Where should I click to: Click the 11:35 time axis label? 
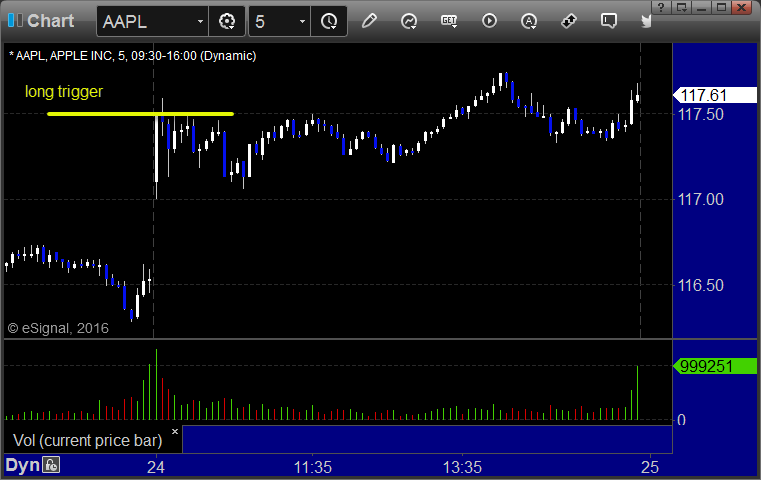313,467
